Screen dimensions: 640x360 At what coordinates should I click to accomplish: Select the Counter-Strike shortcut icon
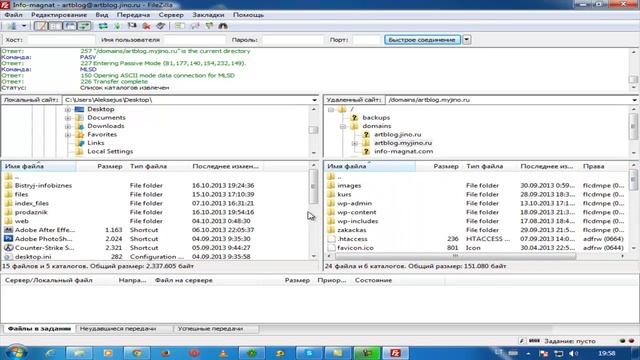tap(8, 248)
